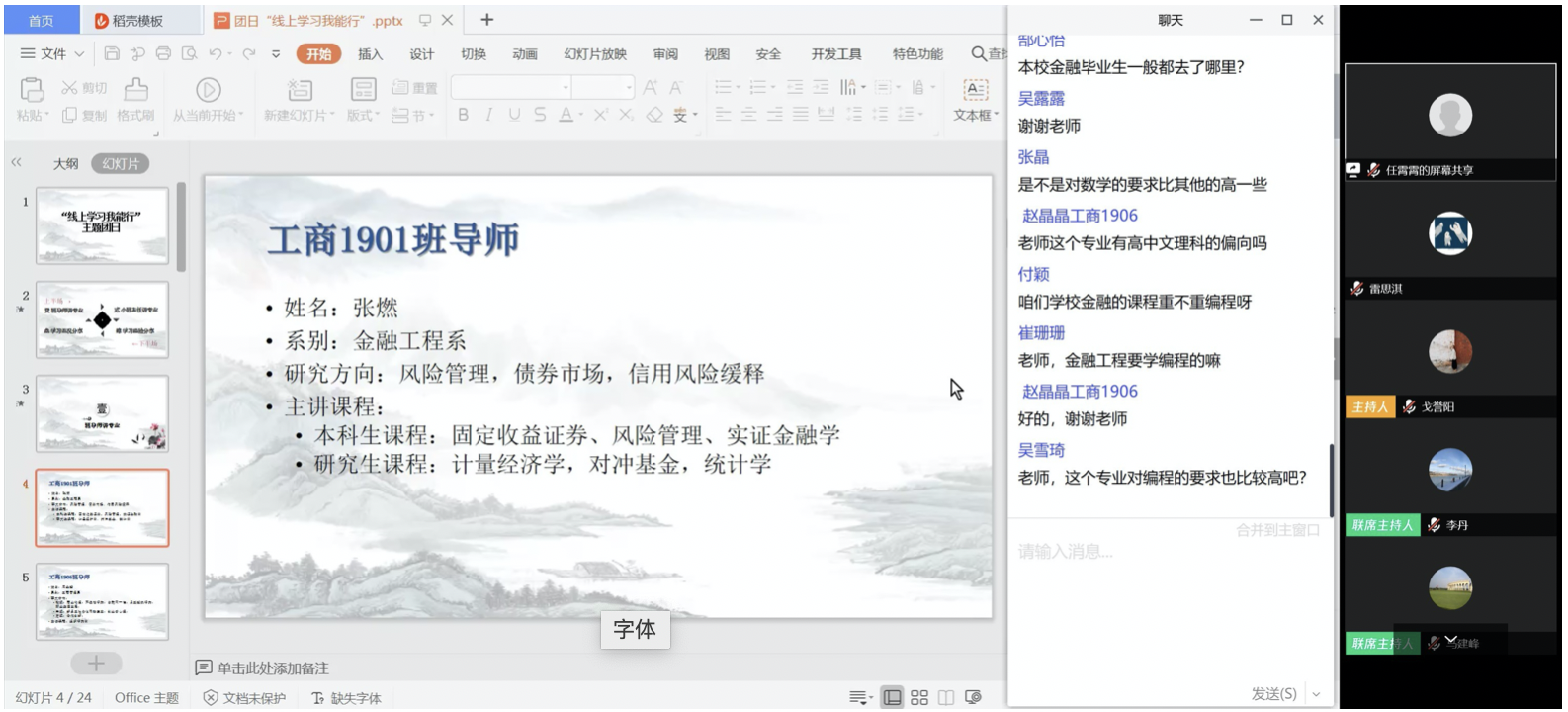Image resolution: width=1568 pixels, height=712 pixels.
Task: Switch to normal view in status bar
Action: (892, 697)
